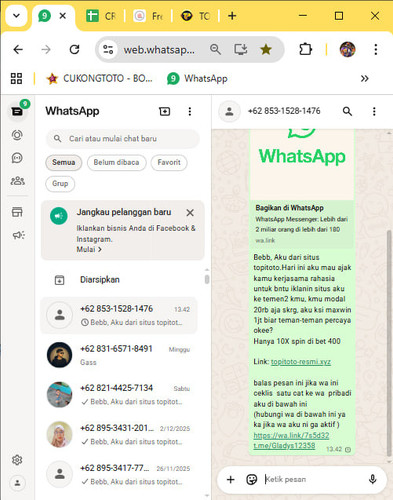Image resolution: width=393 pixels, height=500 pixels.
Task: Open the Chrome three-dot menu
Action: tap(376, 50)
